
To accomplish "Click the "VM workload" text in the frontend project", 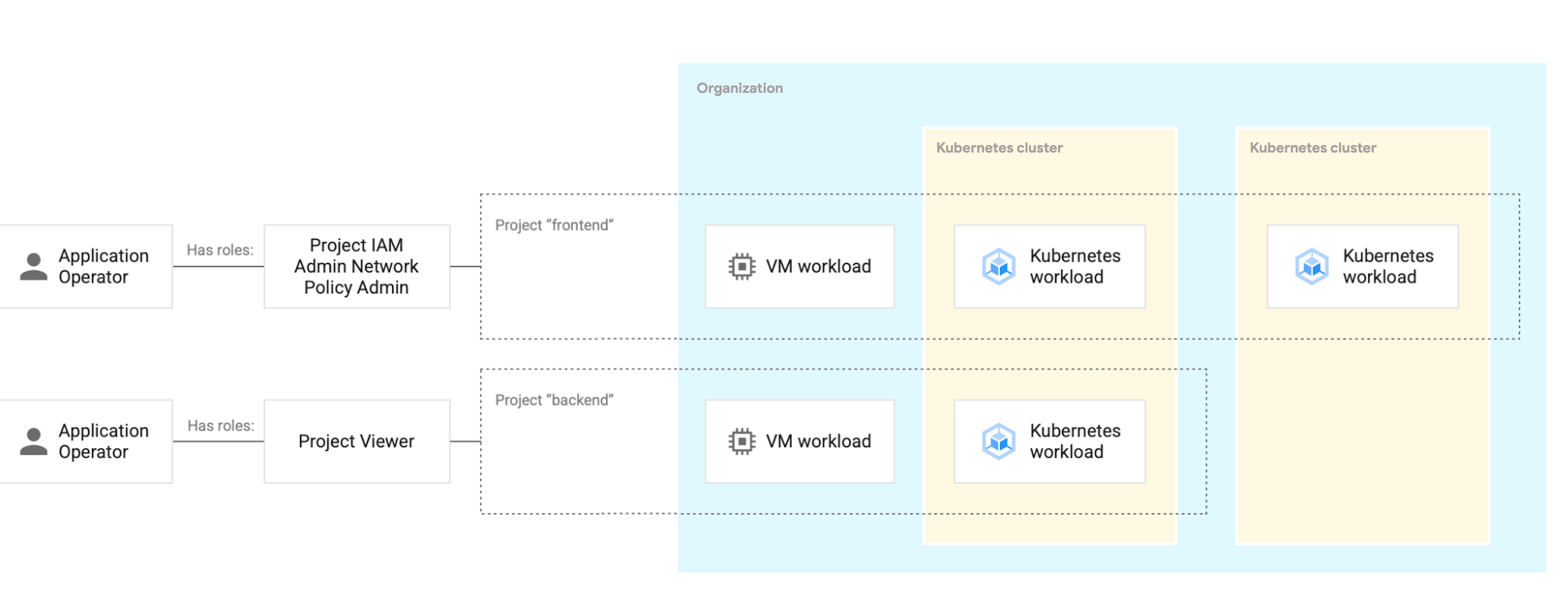I will [x=818, y=266].
